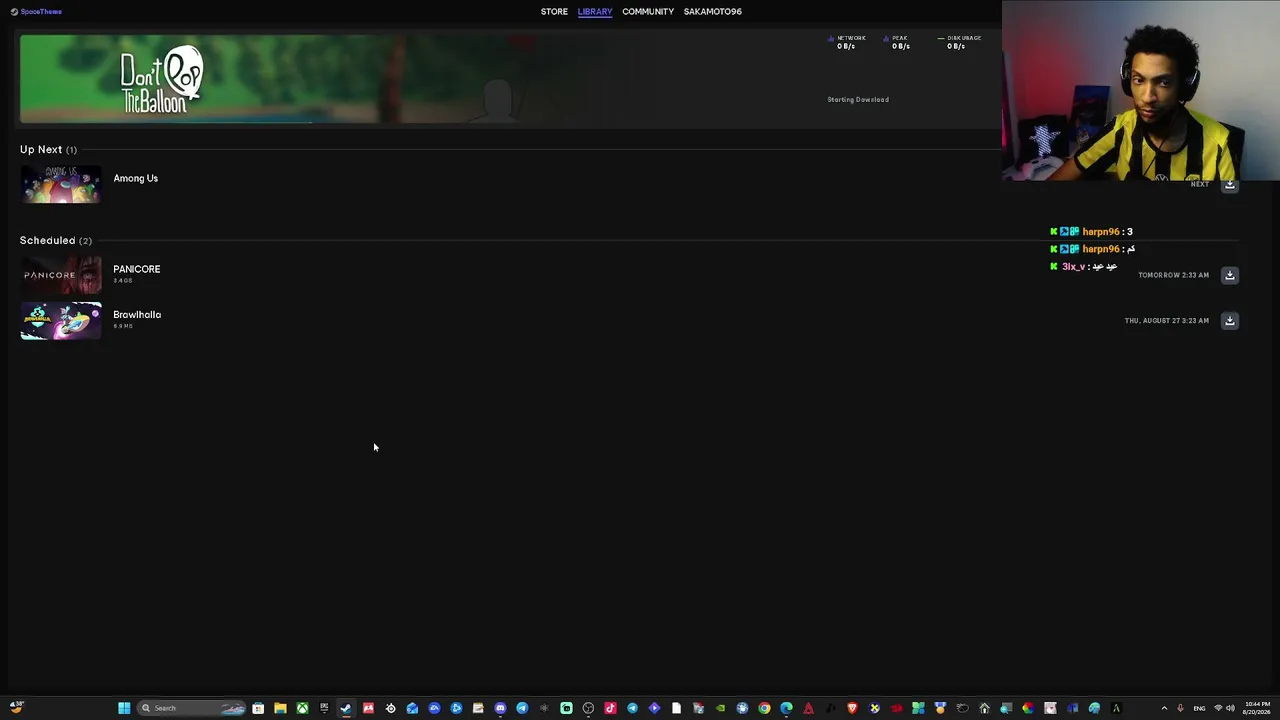The width and height of the screenshot is (1280, 720).
Task: Click the NETWORK speed readout
Action: (x=847, y=42)
